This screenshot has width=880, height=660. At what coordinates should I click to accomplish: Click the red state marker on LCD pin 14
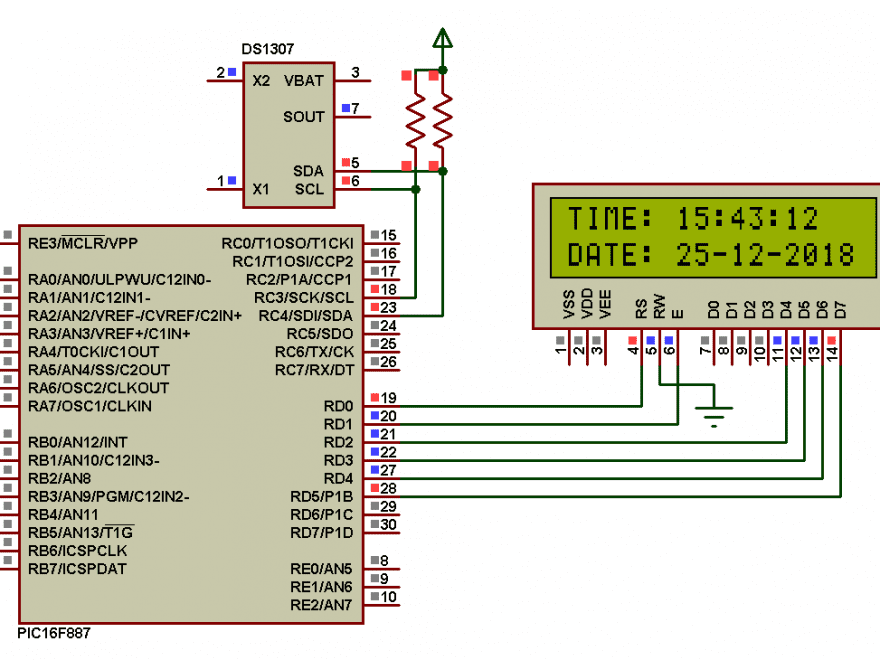point(831,340)
